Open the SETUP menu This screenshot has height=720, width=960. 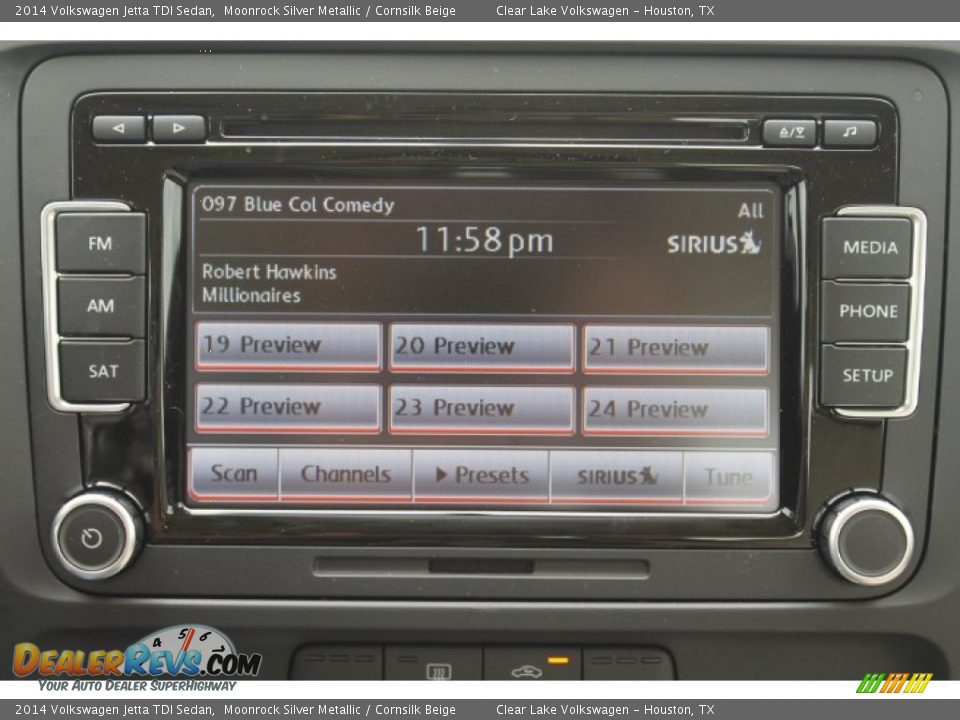tap(866, 376)
